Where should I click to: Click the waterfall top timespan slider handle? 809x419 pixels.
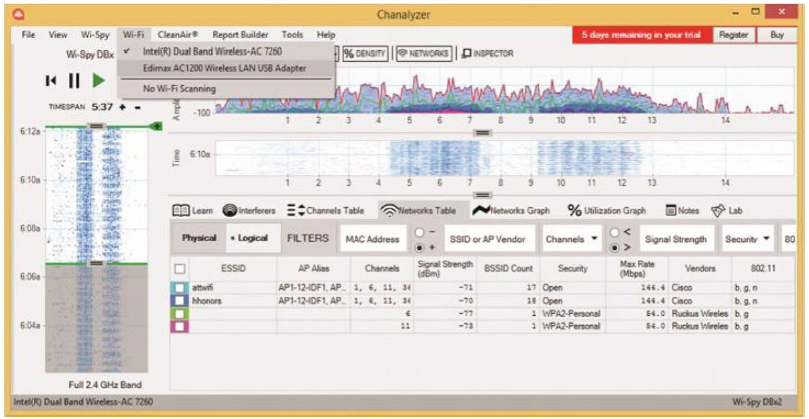coord(96,125)
